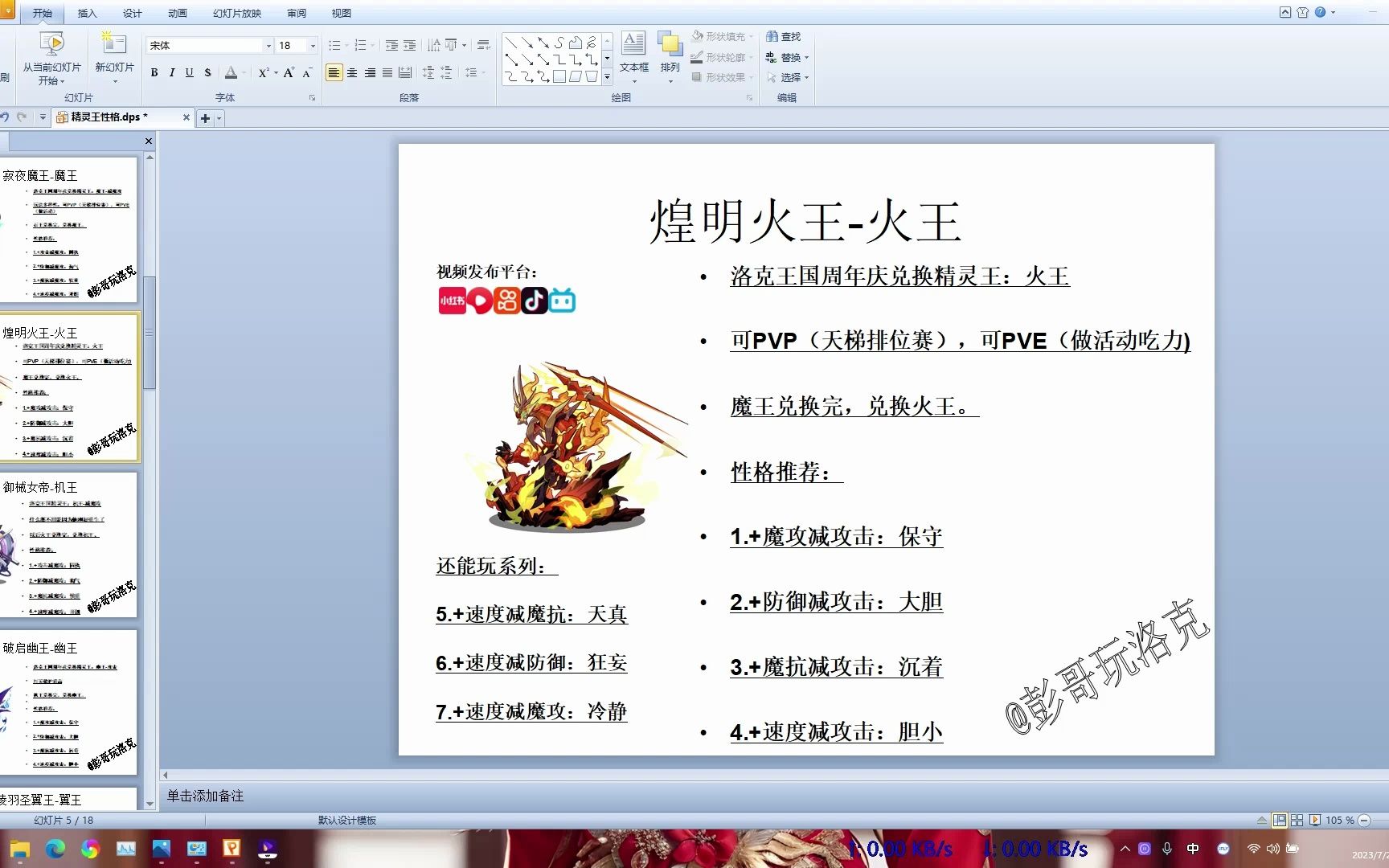1389x868 pixels.
Task: Expand the shapes gallery
Action: [607, 77]
